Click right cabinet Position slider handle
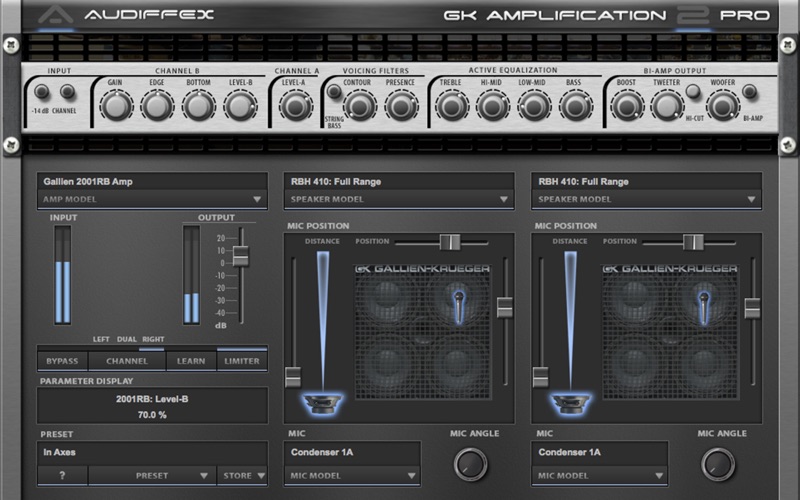The height and width of the screenshot is (500, 800). click(693, 242)
